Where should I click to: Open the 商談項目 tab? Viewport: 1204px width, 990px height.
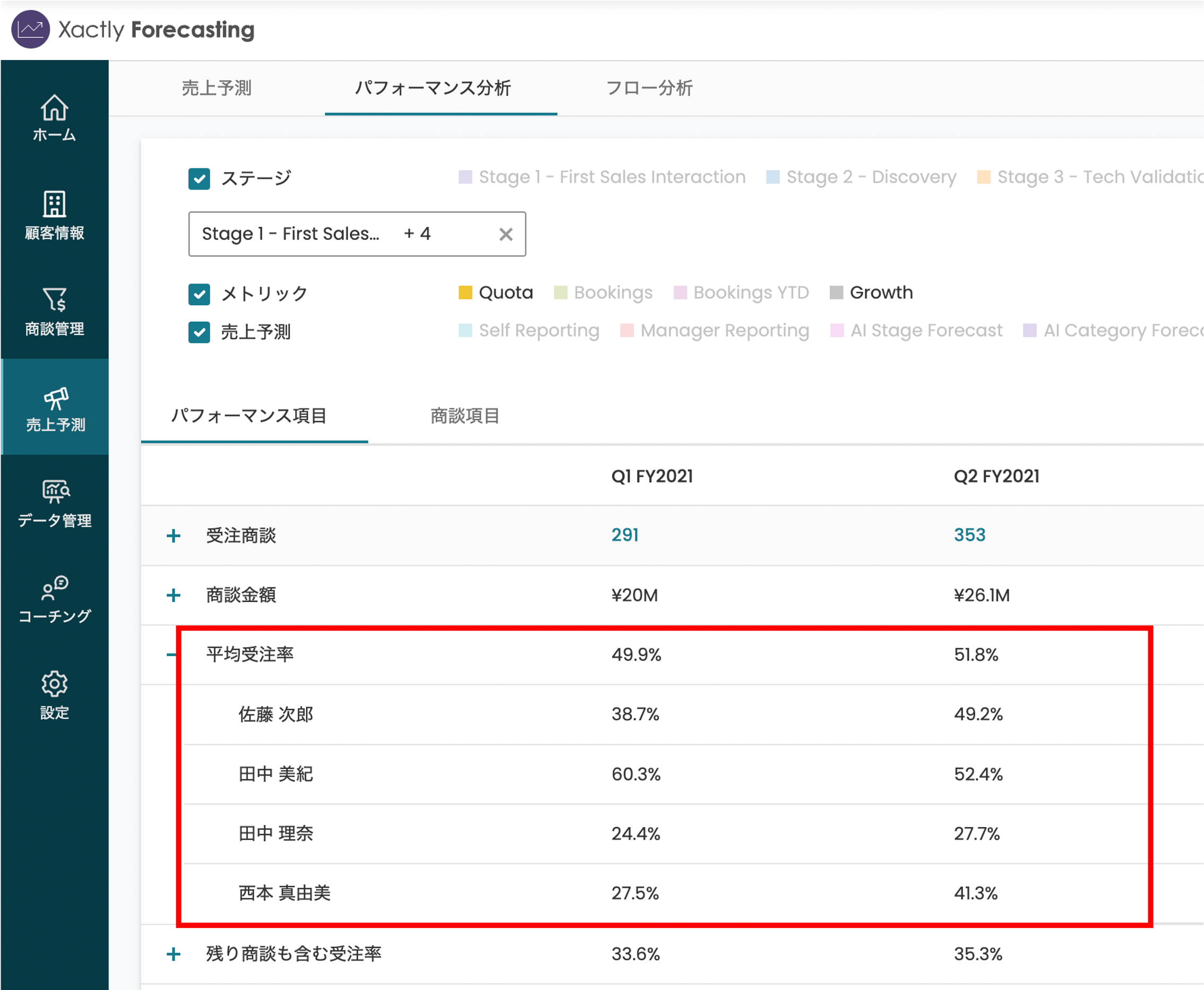pos(465,416)
